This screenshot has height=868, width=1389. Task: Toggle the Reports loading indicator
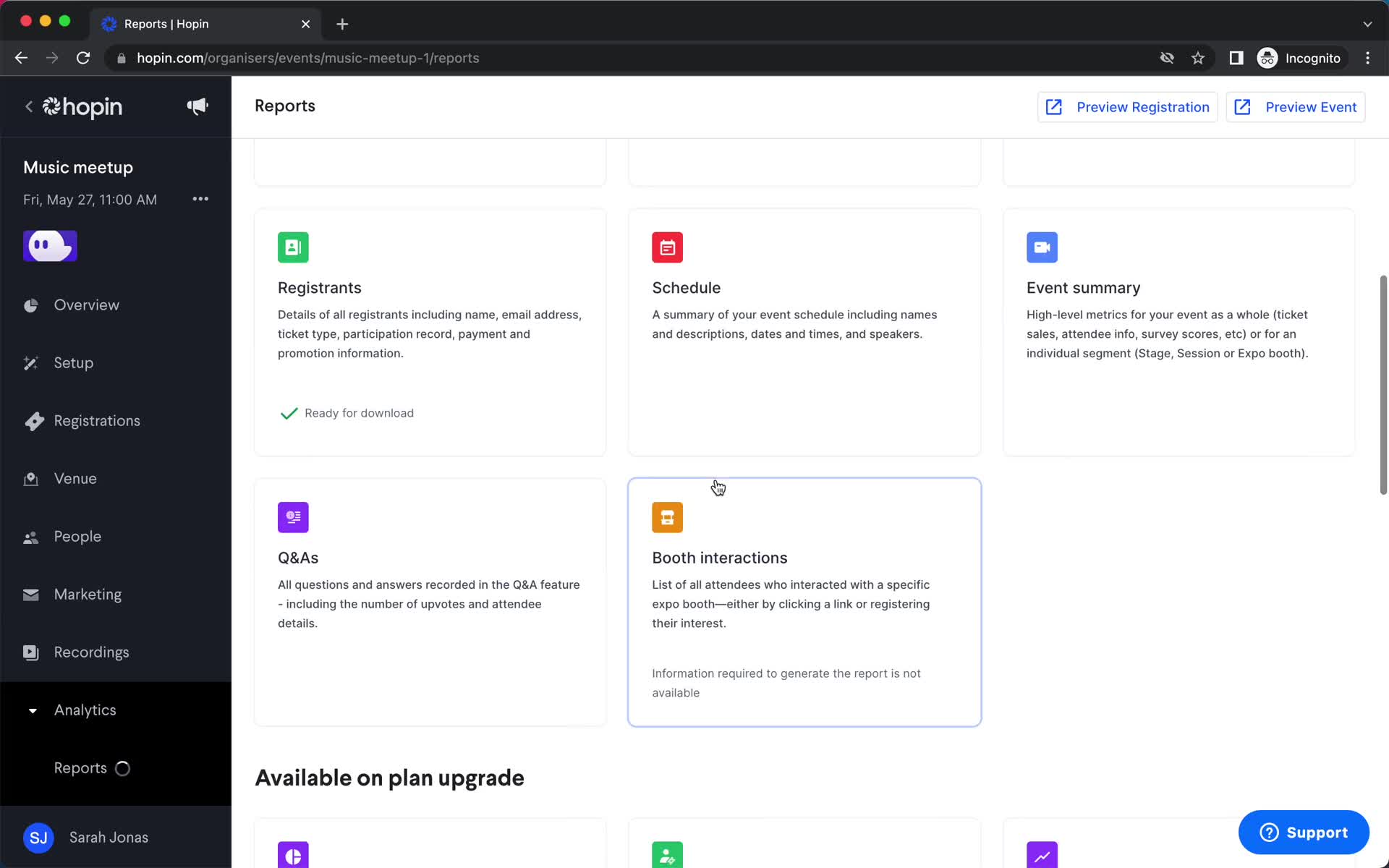click(122, 768)
